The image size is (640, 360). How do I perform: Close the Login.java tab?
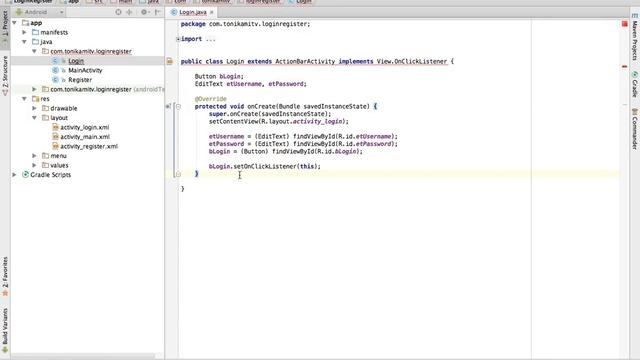(212, 12)
